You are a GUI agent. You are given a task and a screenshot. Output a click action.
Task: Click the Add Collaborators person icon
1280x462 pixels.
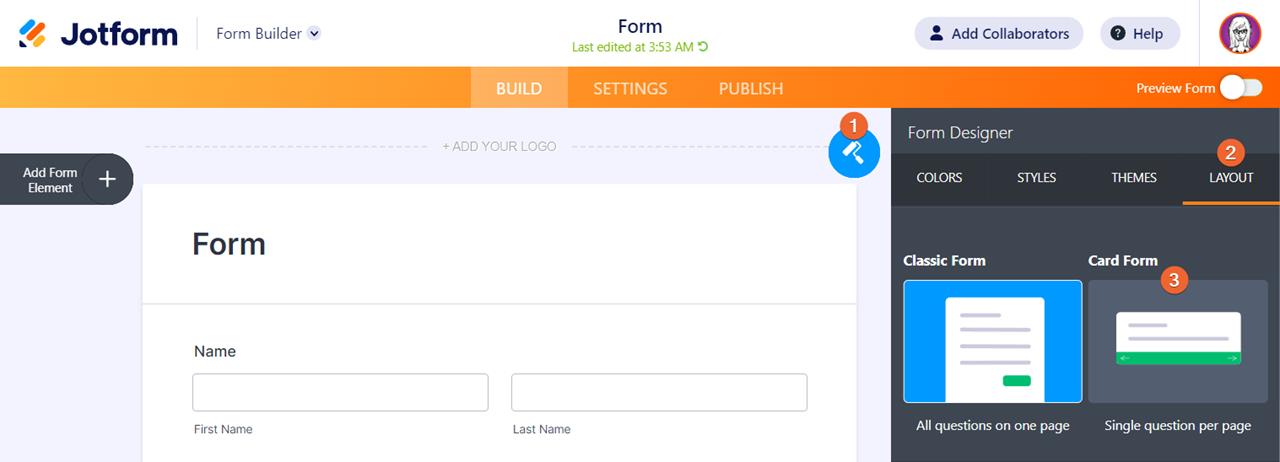click(936, 33)
